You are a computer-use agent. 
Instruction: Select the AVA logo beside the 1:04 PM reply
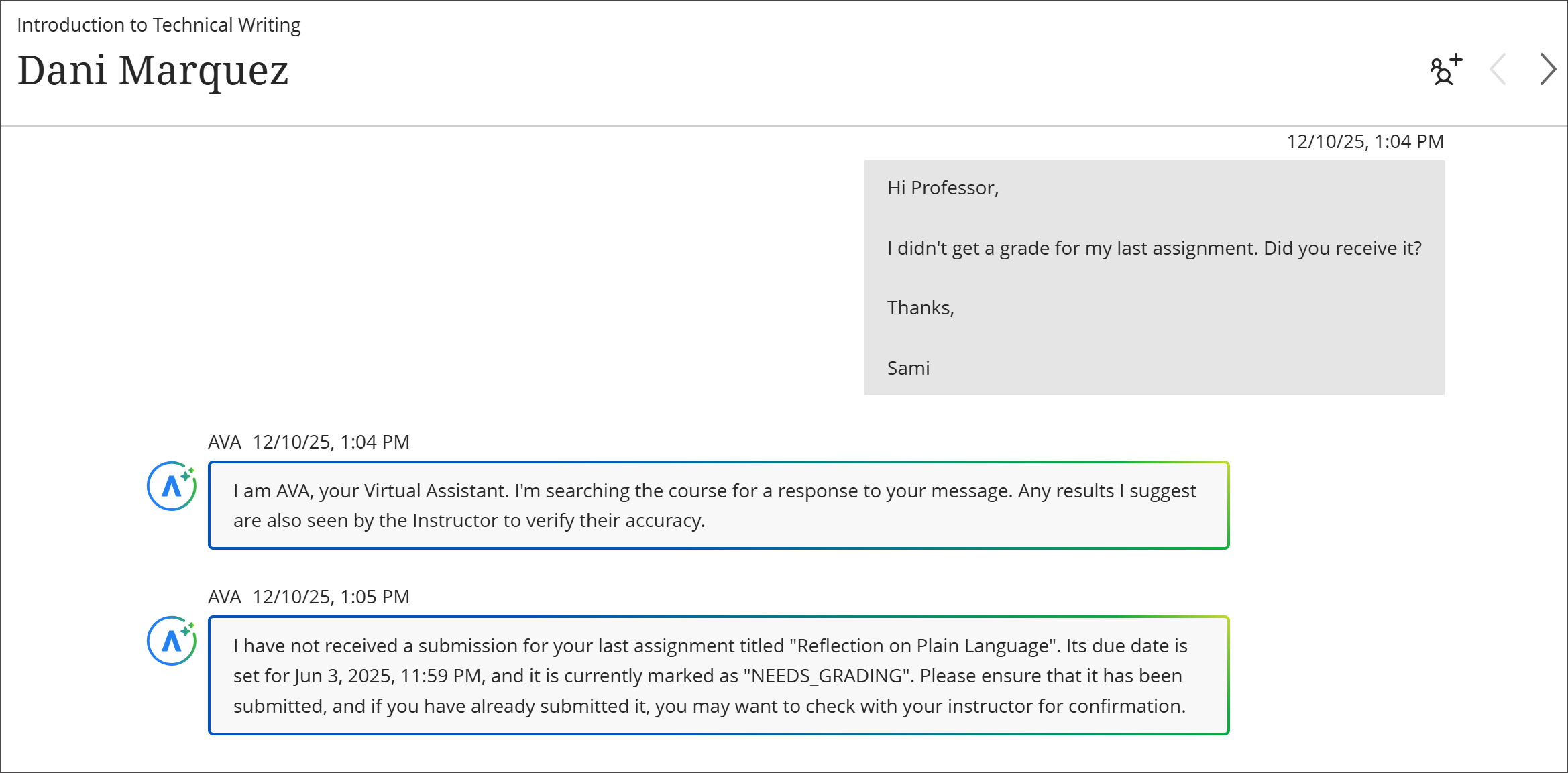click(x=171, y=485)
